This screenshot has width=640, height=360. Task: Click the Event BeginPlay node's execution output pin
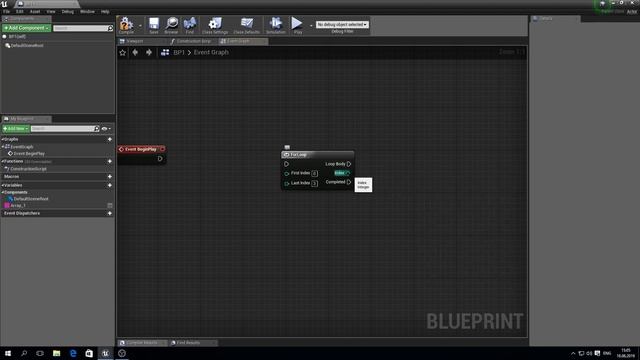point(160,158)
